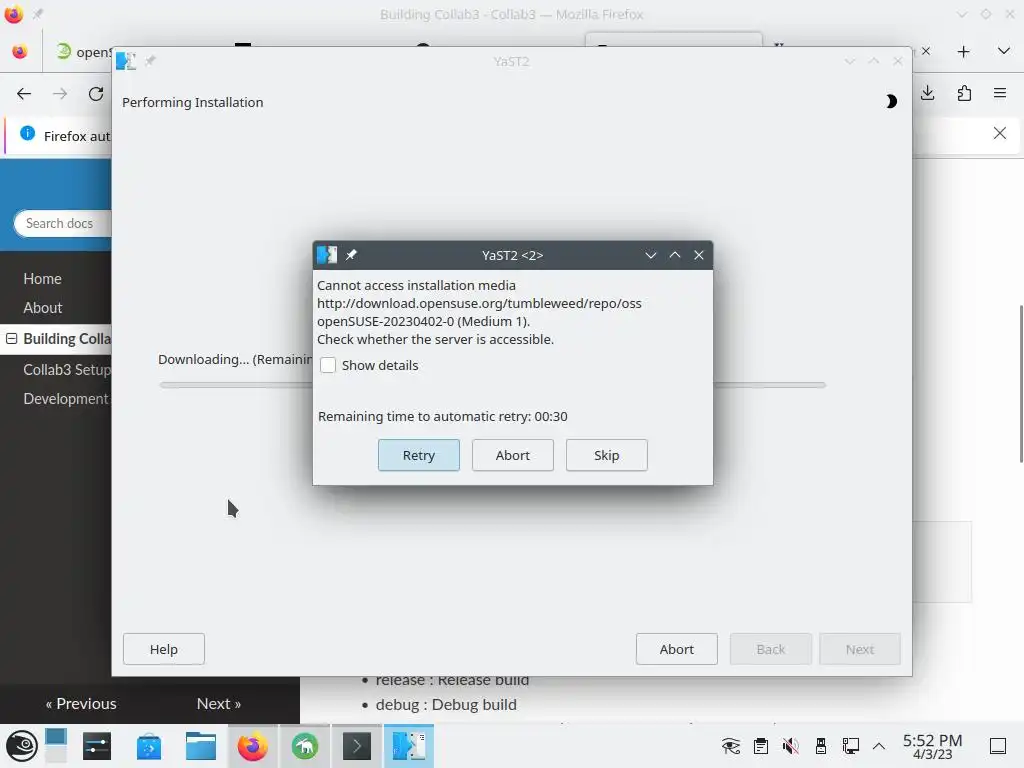This screenshot has height=768, width=1024.
Task: Click Abort in the YaST2 error dialog
Action: 513,455
